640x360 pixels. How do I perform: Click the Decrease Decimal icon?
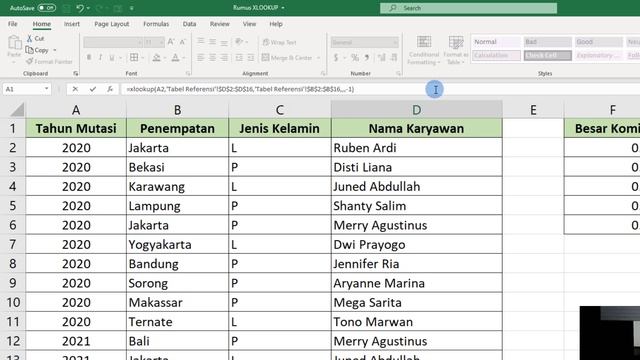393,58
